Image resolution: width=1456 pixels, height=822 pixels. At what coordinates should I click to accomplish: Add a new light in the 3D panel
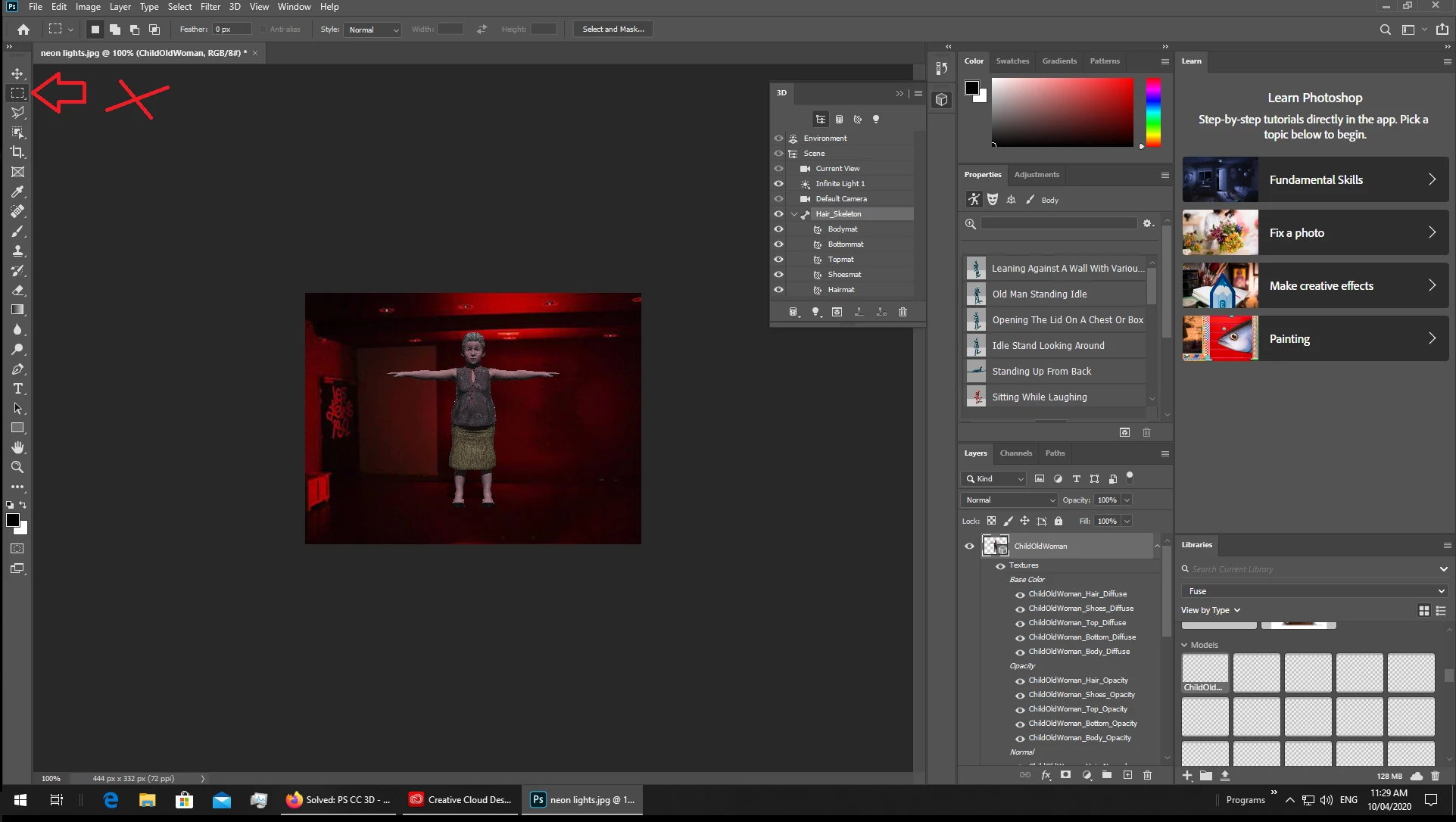click(x=815, y=312)
